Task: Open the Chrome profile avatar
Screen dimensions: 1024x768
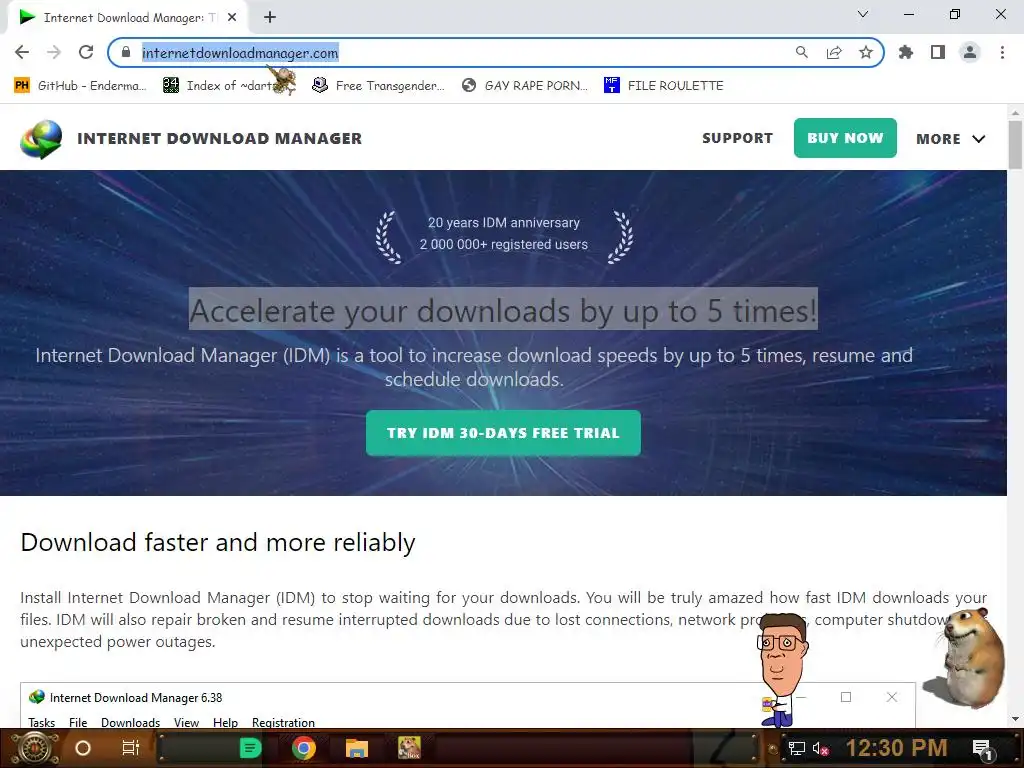Action: 970,52
